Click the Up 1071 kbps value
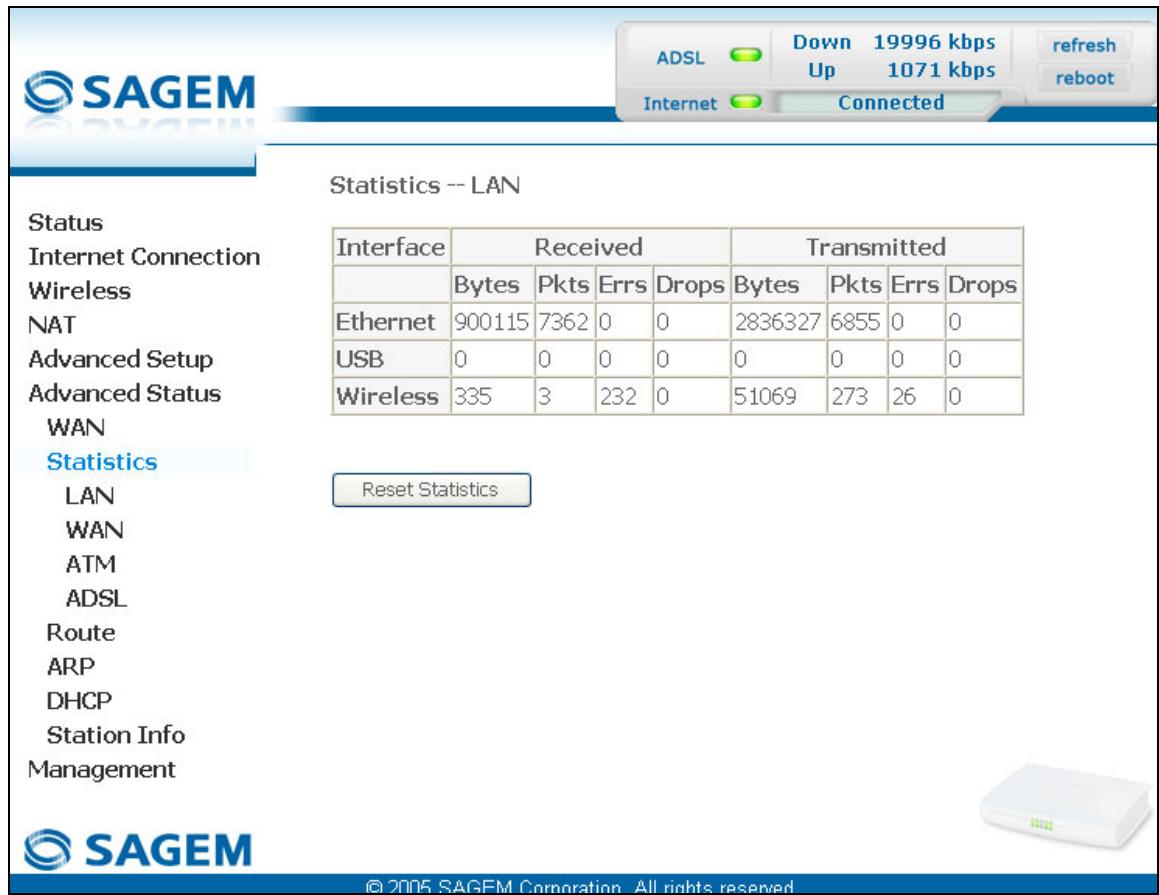Viewport: 1159px width, 895px height. [941, 70]
